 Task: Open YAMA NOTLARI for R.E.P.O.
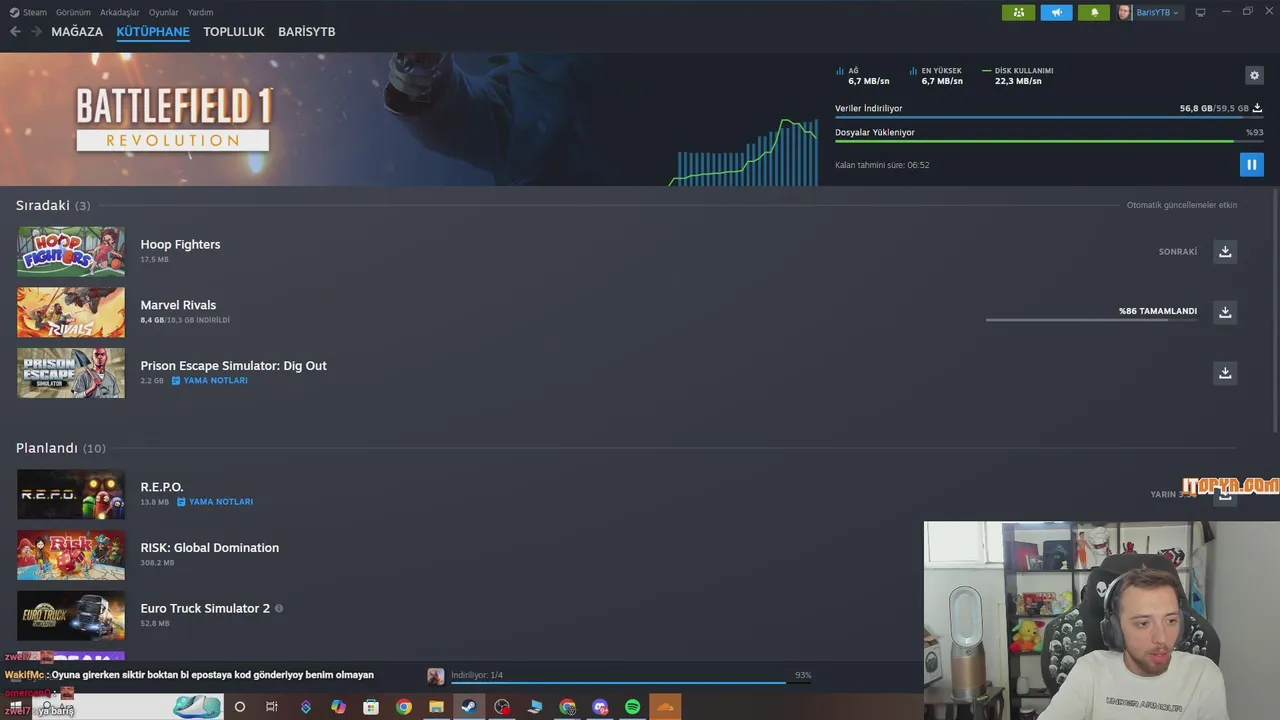point(221,502)
